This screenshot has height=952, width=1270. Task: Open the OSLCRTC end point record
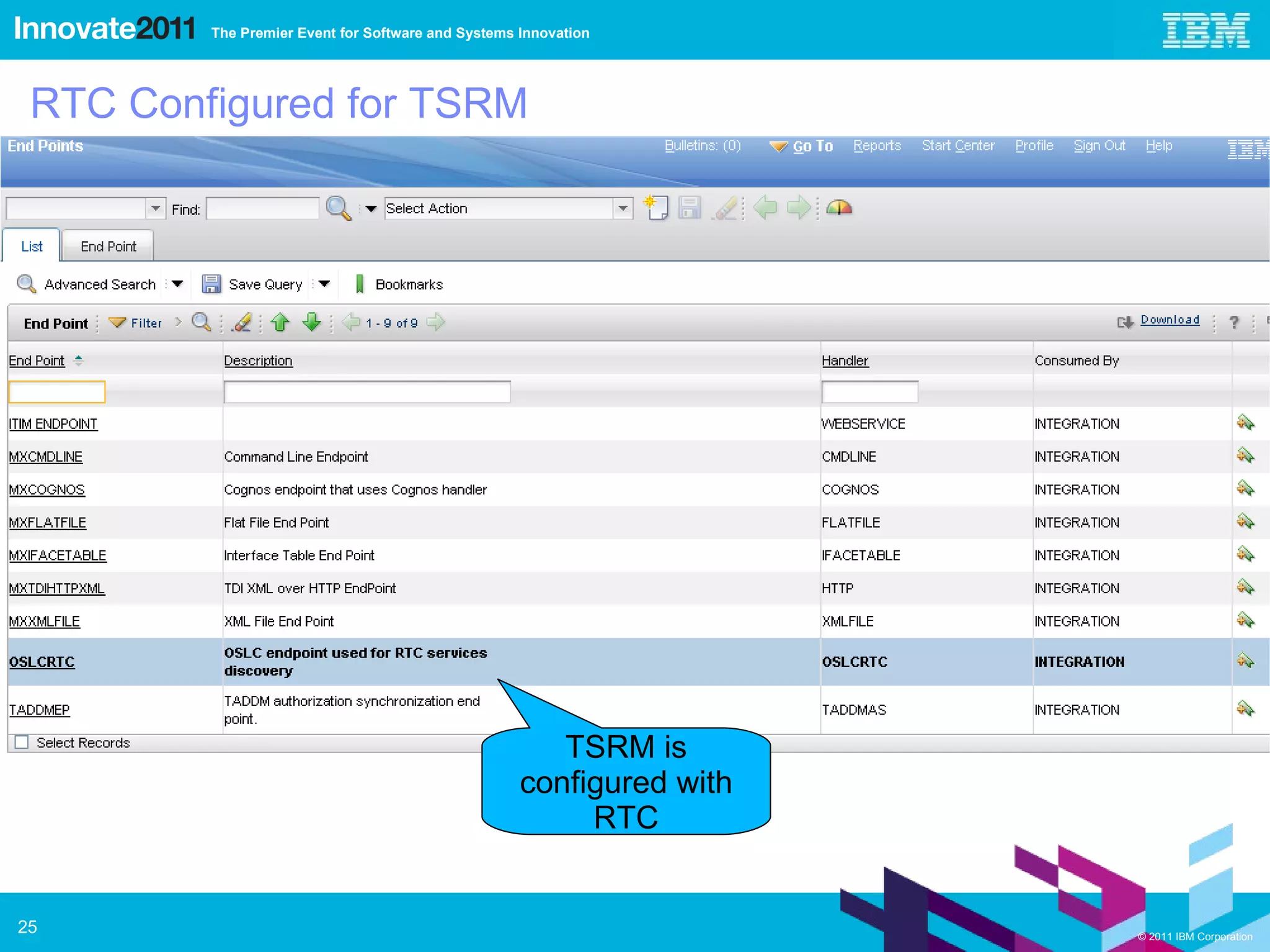click(x=42, y=661)
